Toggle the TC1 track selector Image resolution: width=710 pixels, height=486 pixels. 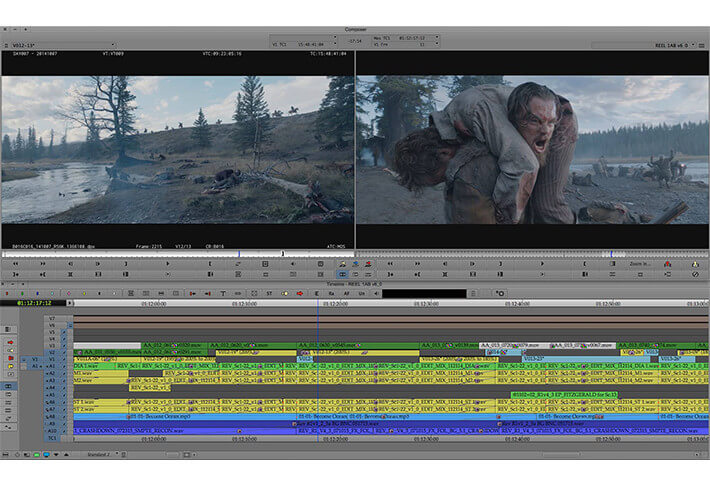52,438
